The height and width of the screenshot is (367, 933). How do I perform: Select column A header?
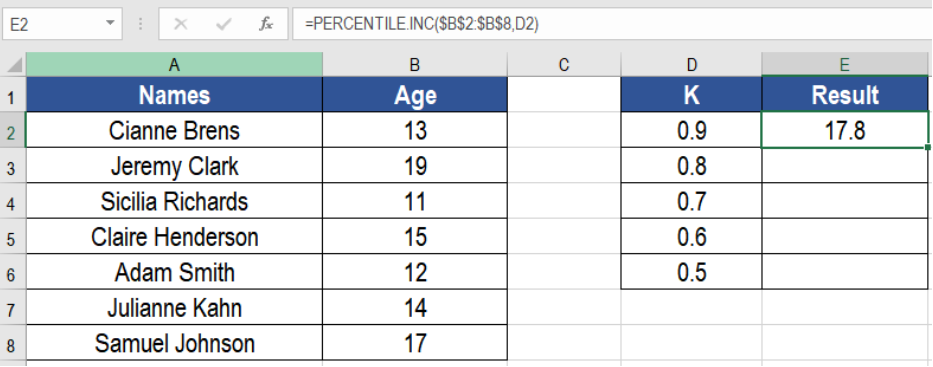coord(174,65)
